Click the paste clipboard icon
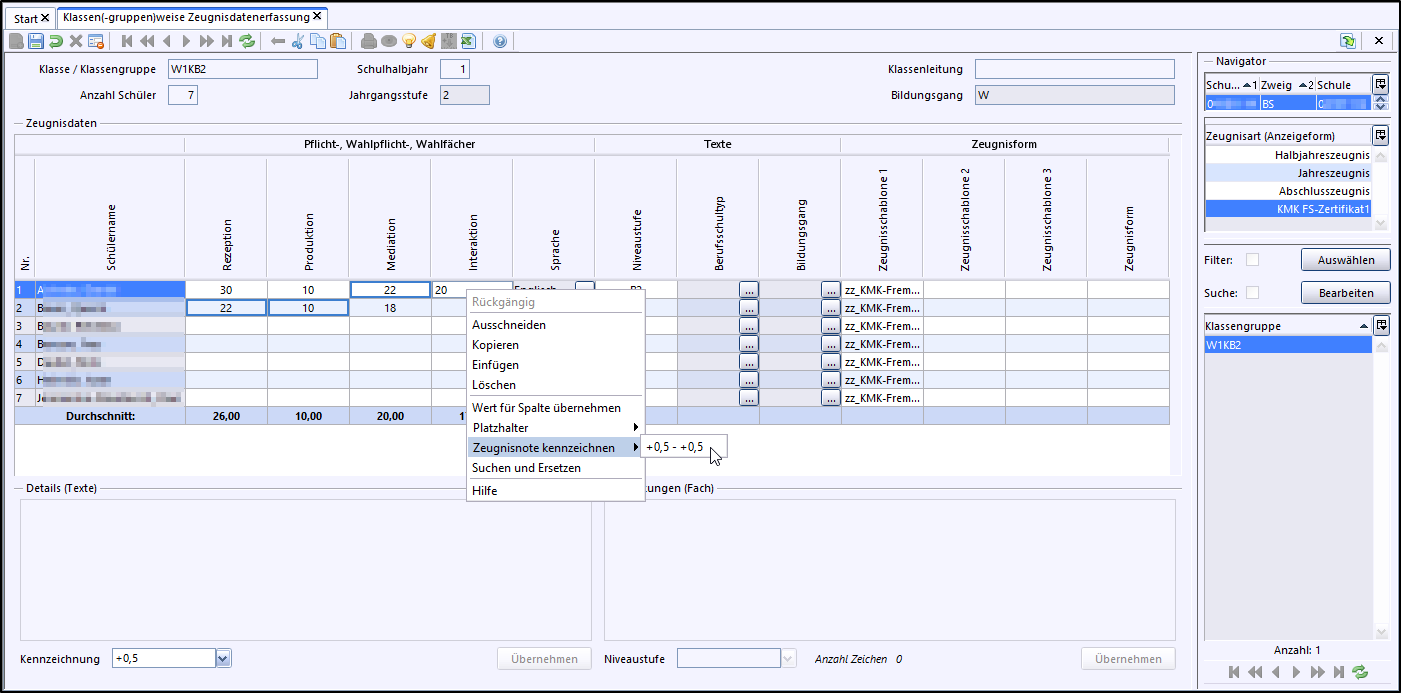The width and height of the screenshot is (1401, 693). click(x=338, y=41)
